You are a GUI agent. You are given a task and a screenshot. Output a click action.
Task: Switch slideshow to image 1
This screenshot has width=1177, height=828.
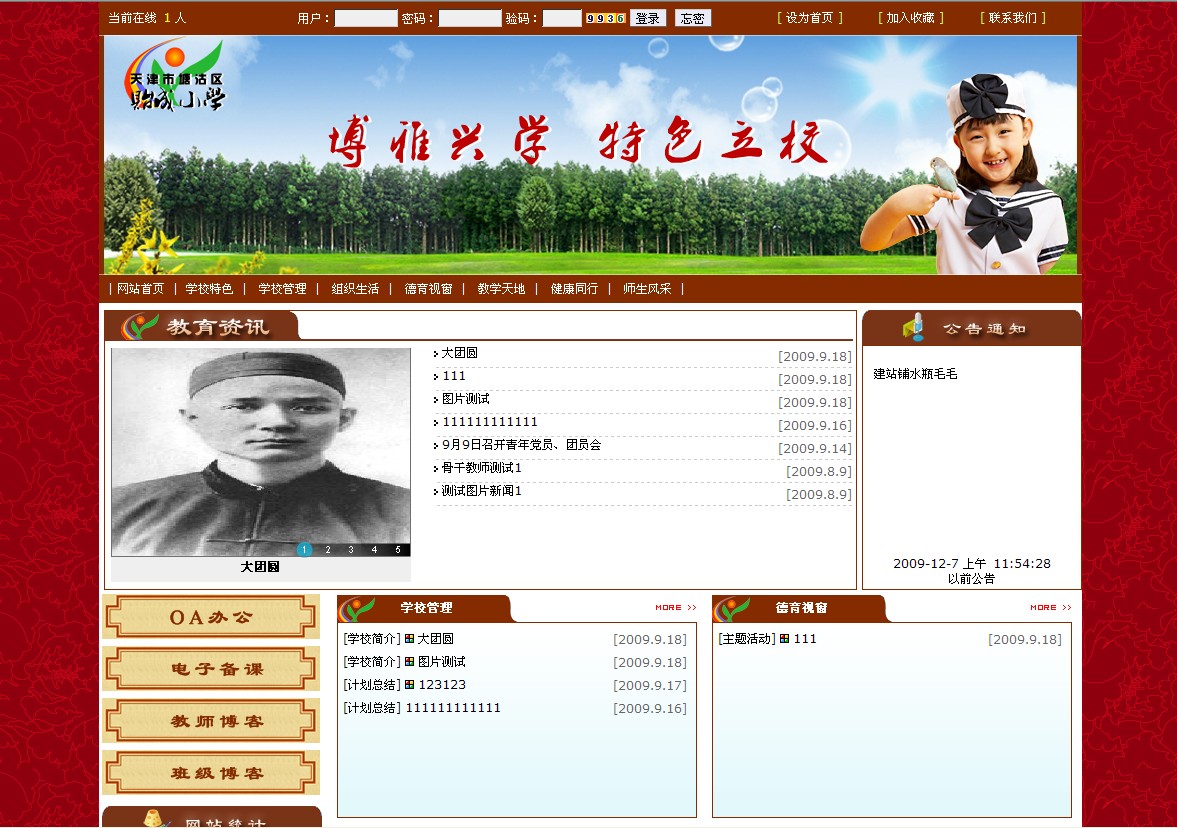305,549
